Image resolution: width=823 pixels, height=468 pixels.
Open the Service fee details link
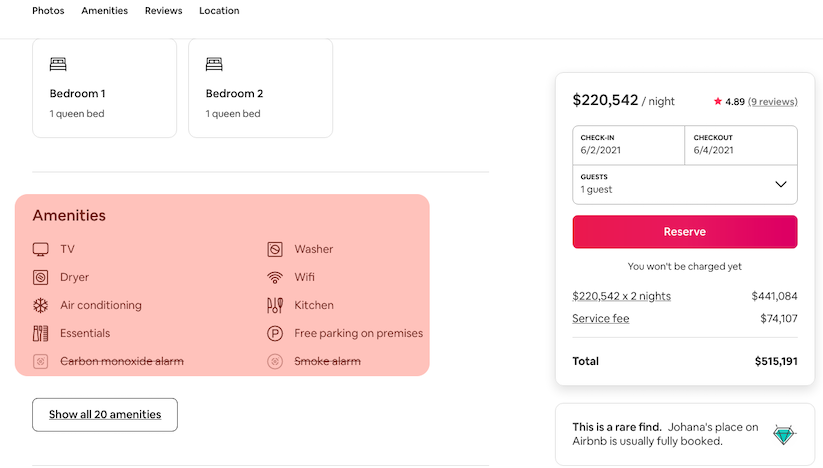(600, 318)
